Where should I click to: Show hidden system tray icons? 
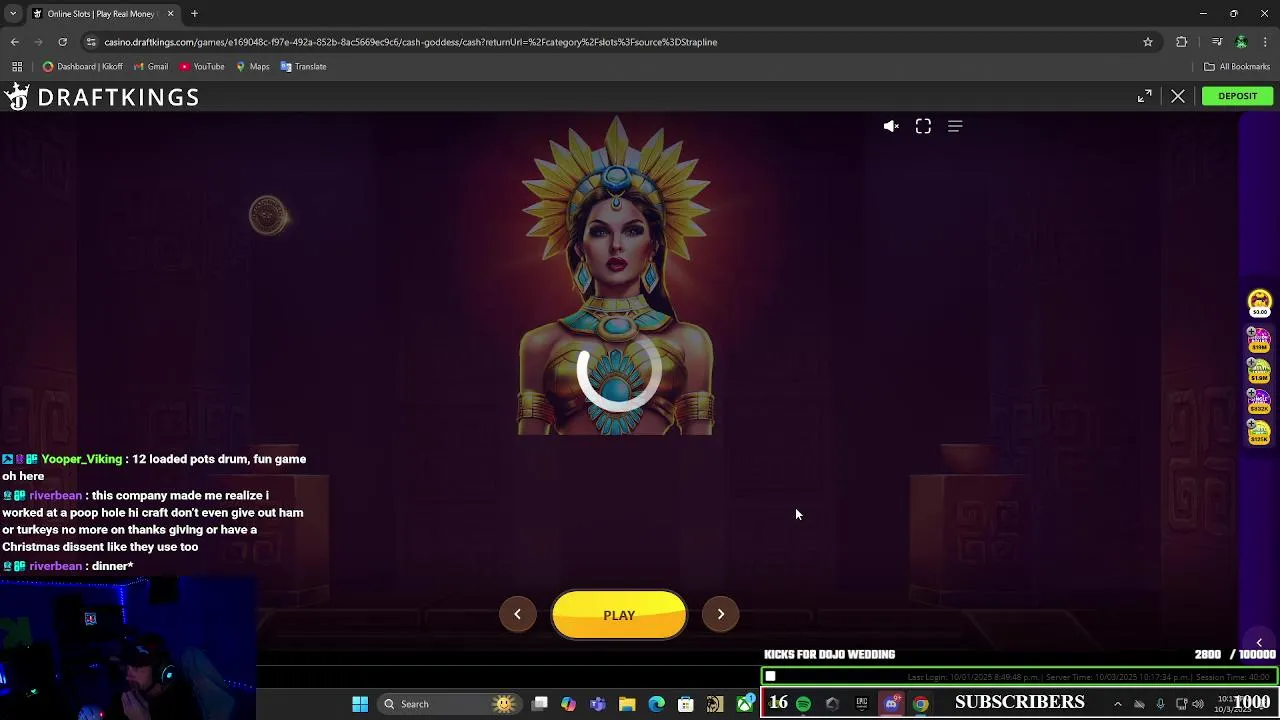[1118, 704]
